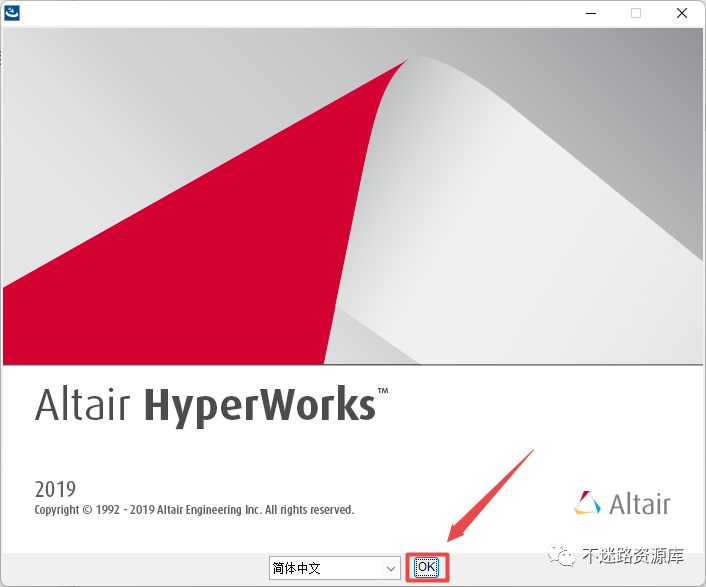Click the 2019 version text
The height and width of the screenshot is (587, 706).
click(55, 489)
